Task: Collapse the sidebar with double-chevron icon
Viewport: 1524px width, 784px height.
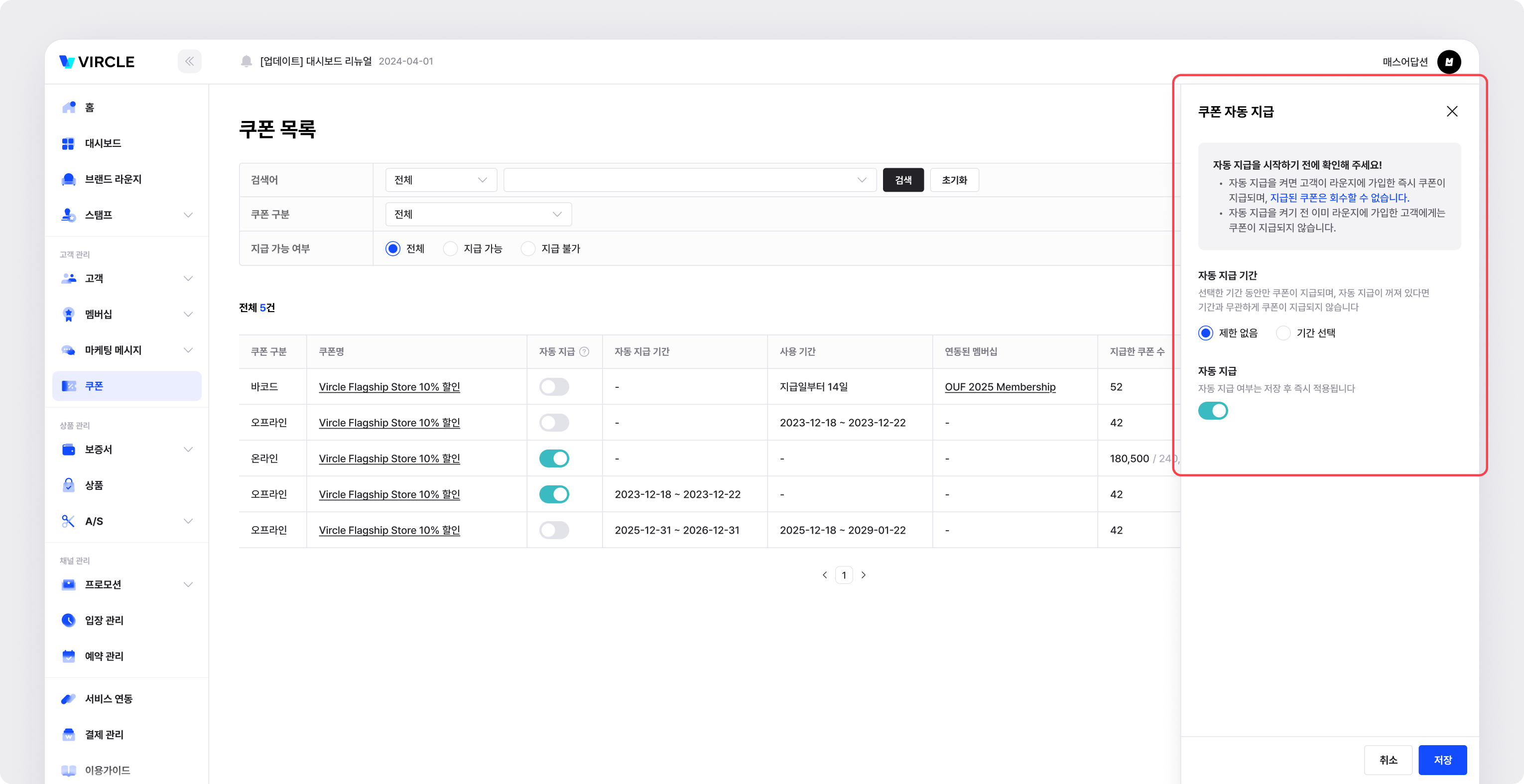Action: (189, 62)
